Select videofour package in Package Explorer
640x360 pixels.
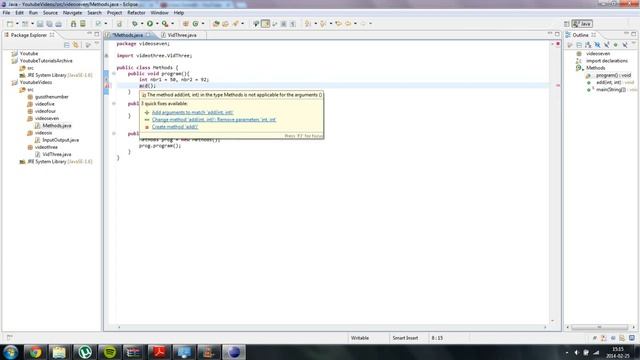coord(45,111)
